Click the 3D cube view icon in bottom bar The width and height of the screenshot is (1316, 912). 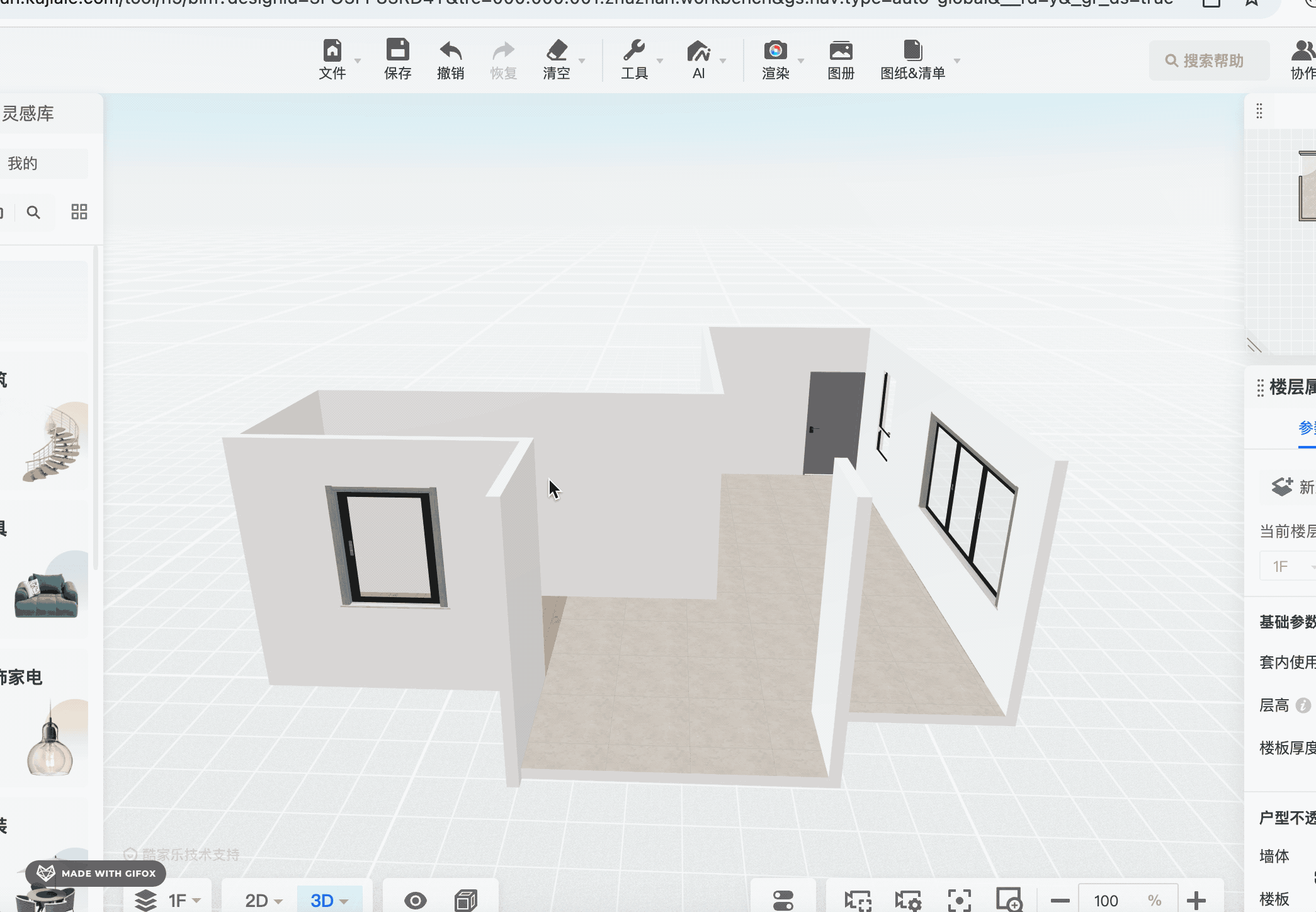(x=466, y=901)
